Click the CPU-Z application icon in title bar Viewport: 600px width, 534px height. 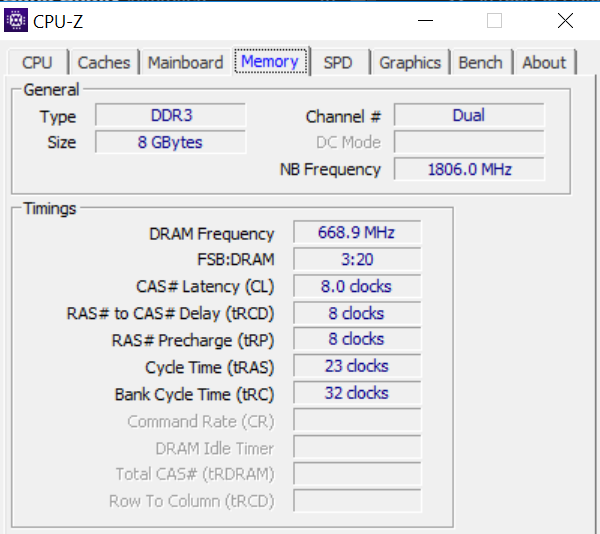pyautogui.click(x=16, y=20)
